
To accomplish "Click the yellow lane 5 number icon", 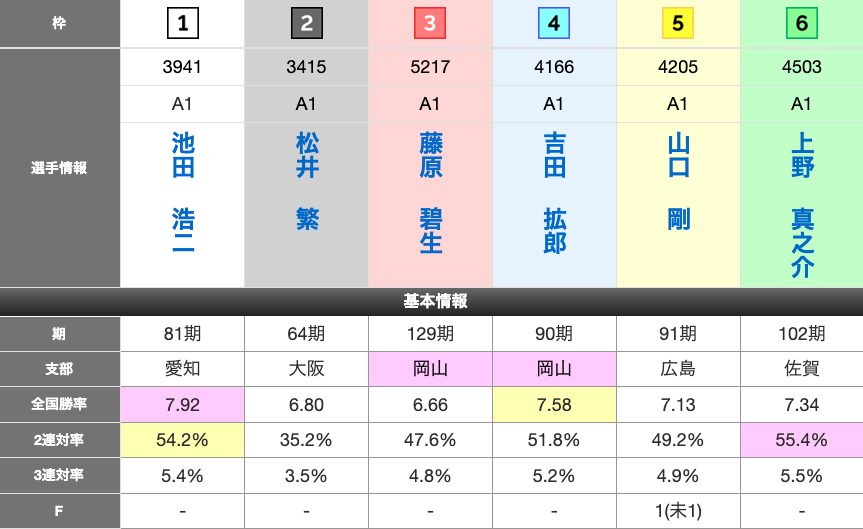I will point(678,23).
